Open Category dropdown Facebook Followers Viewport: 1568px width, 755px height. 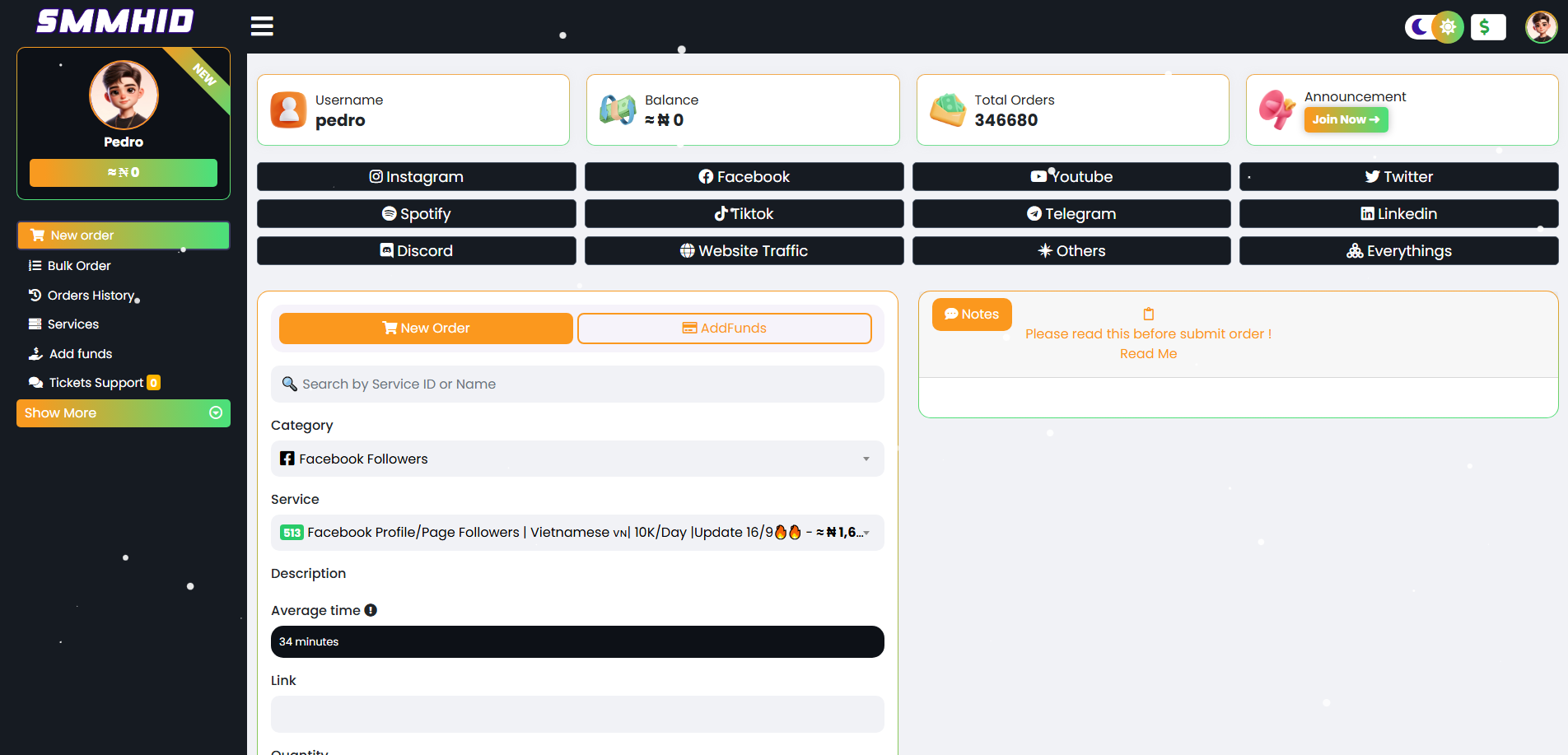577,459
